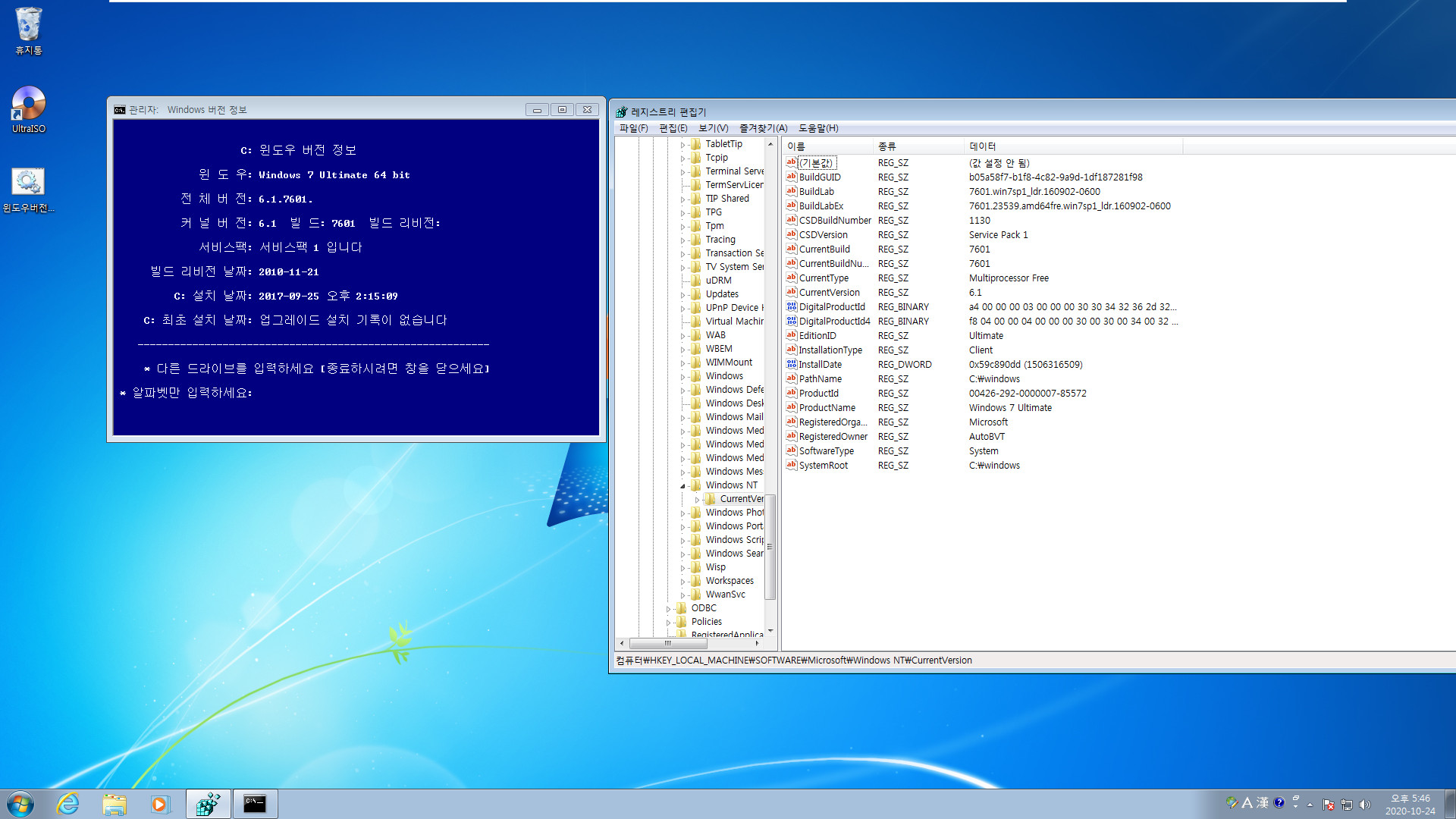The width and height of the screenshot is (1456, 819).
Task: Click tree pane horizontal scroll right arrow
Action: [757, 643]
